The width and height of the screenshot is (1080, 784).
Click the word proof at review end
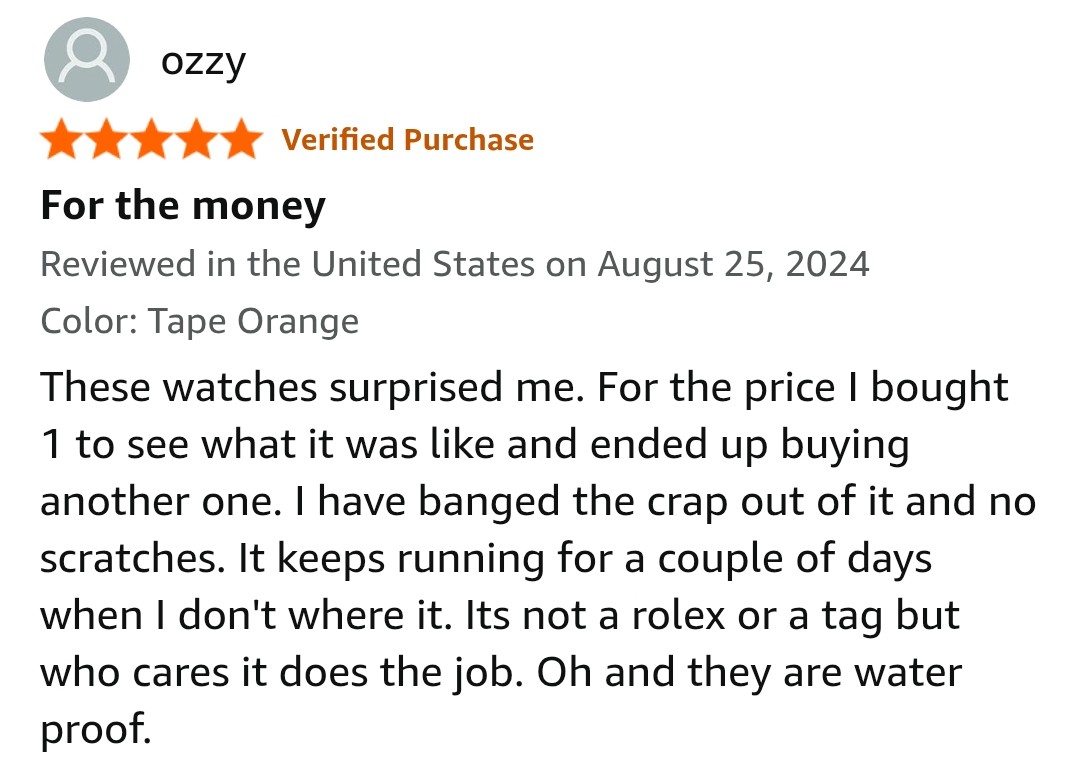(95, 730)
